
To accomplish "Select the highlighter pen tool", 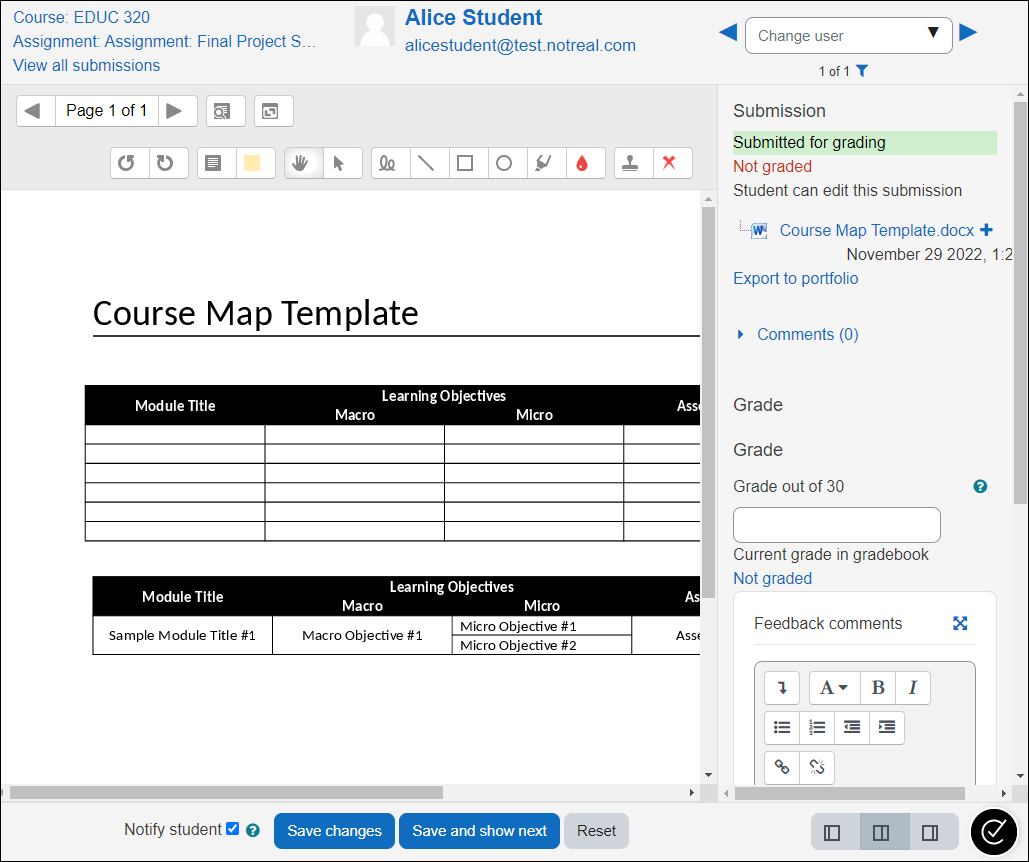I will coord(543,162).
